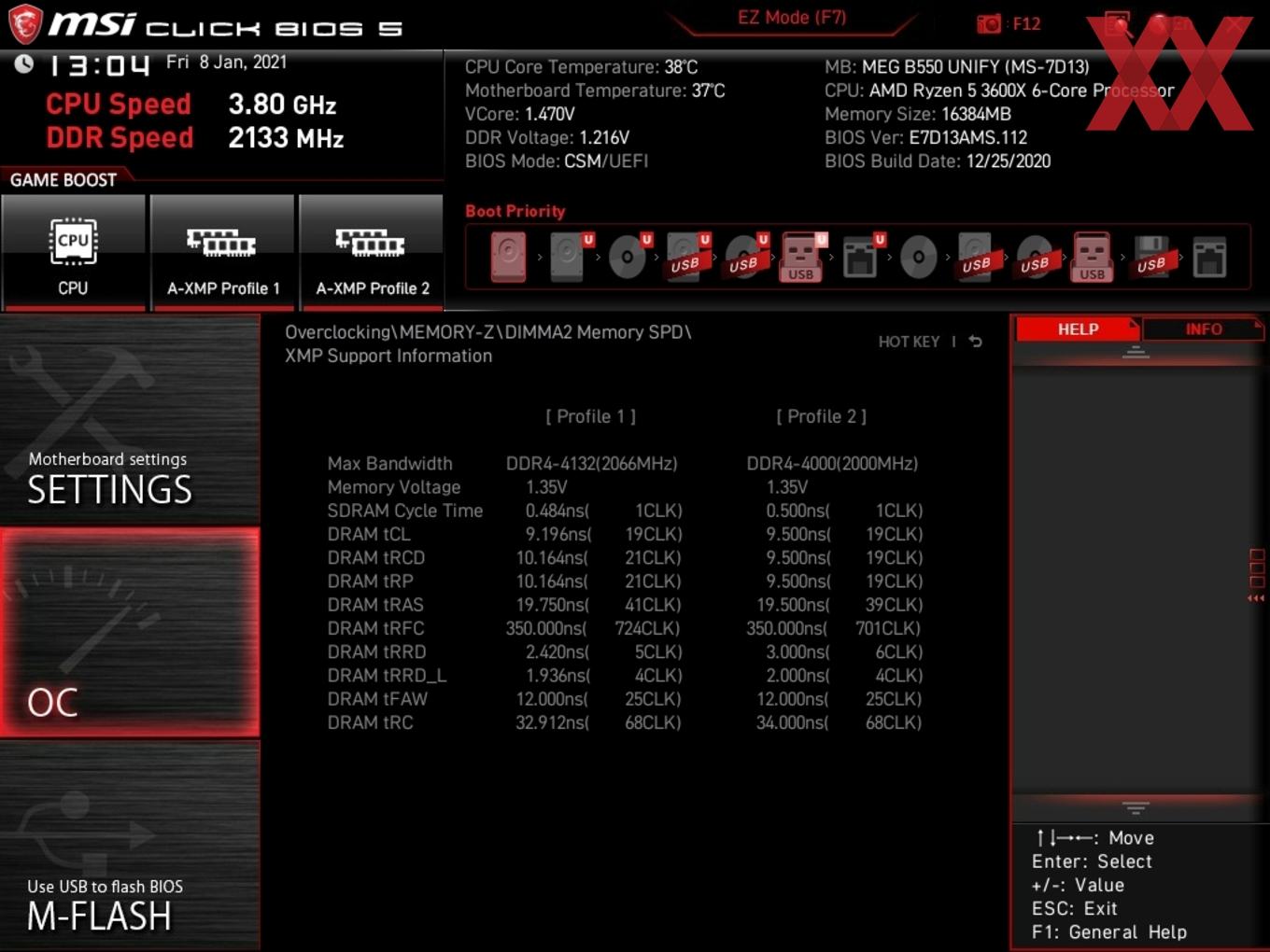The width and height of the screenshot is (1270, 952).
Task: Select the legacy USB key boot icon without badge
Action: click(x=1093, y=257)
